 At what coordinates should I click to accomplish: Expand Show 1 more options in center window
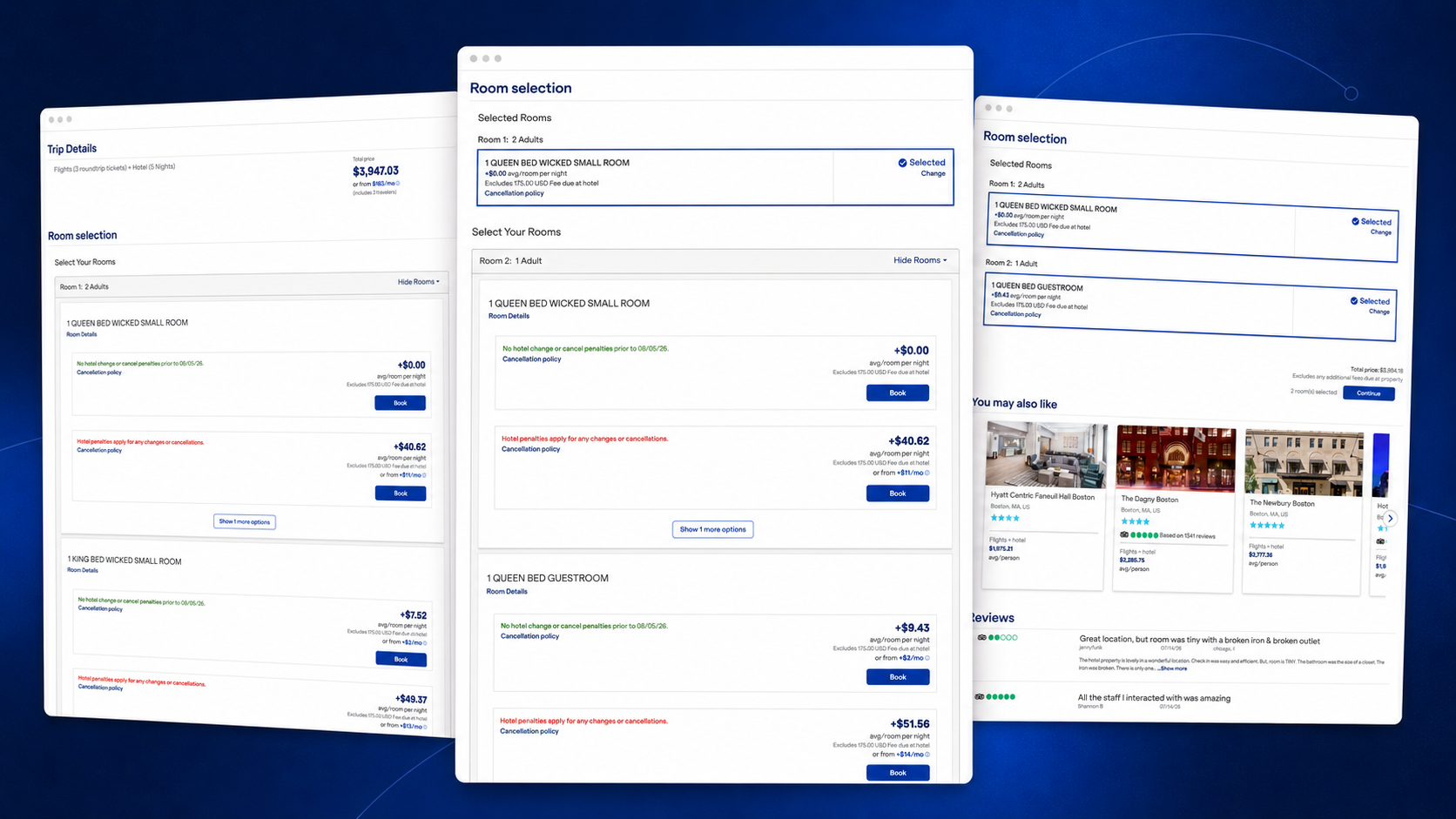(x=712, y=529)
